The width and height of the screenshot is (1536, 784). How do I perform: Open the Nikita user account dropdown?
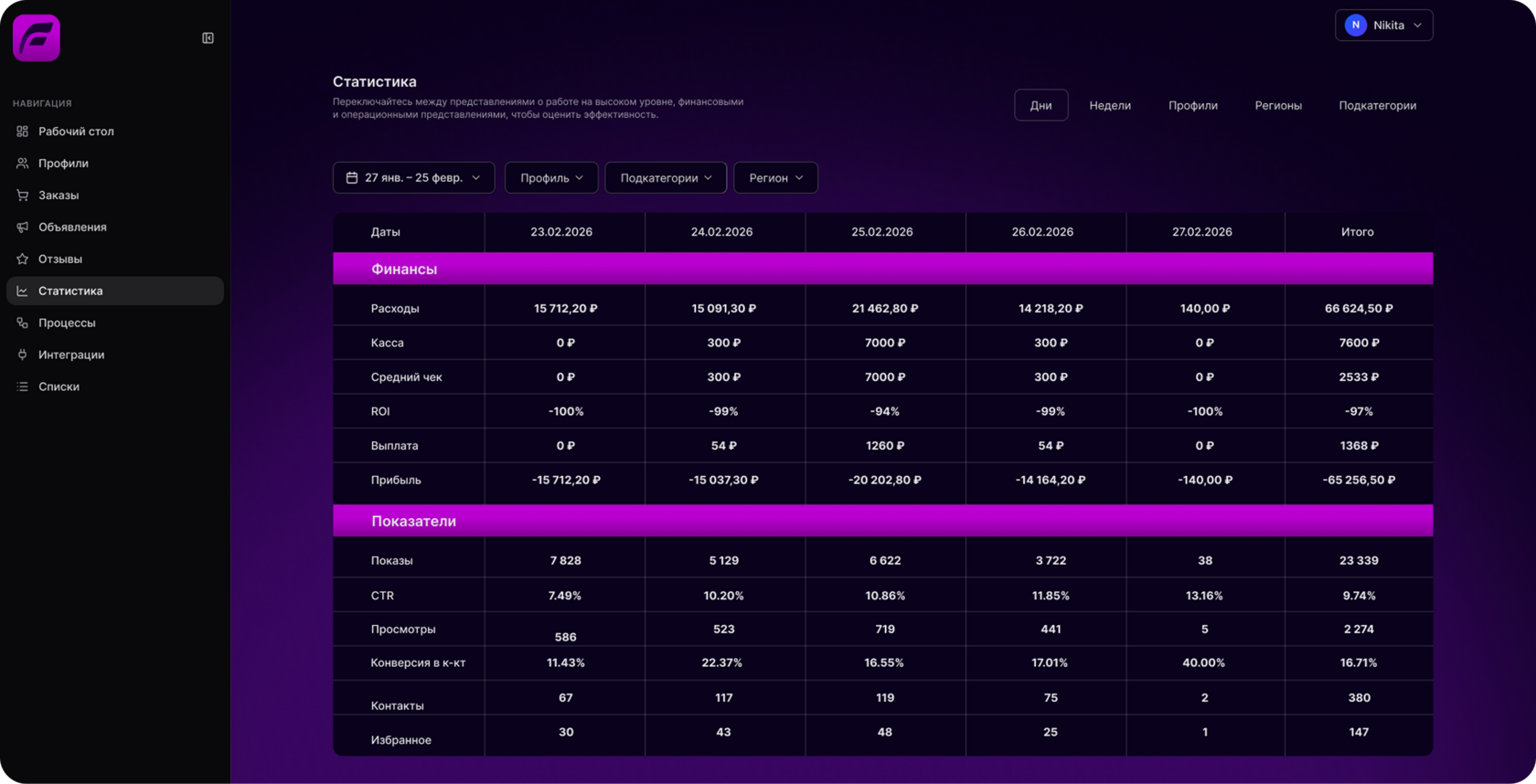click(1383, 26)
